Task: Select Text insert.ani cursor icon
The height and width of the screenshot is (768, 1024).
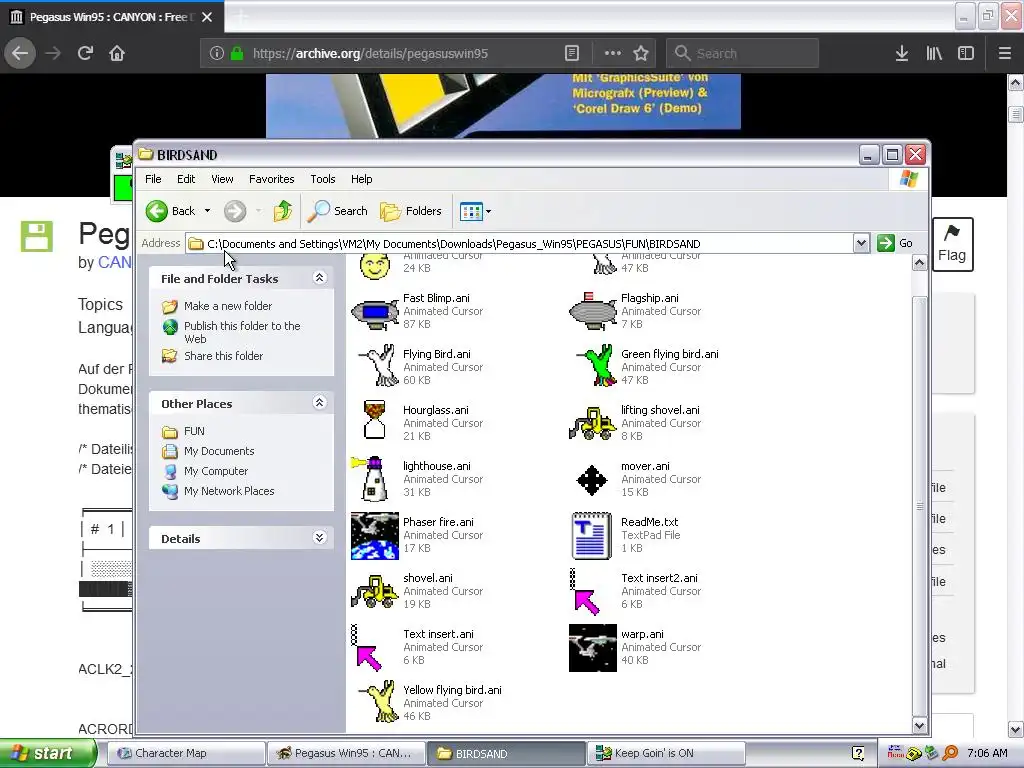Action: pos(366,648)
